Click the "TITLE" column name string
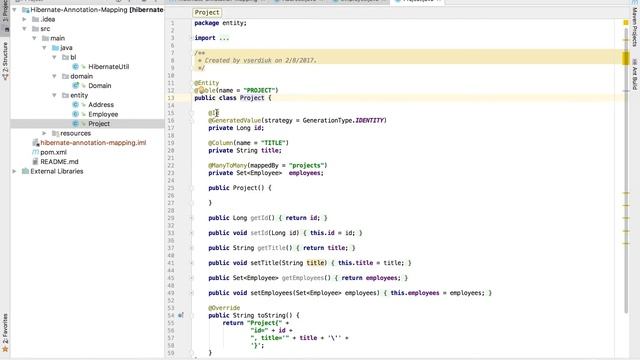Image resolution: width=640 pixels, height=360 pixels. [273, 143]
